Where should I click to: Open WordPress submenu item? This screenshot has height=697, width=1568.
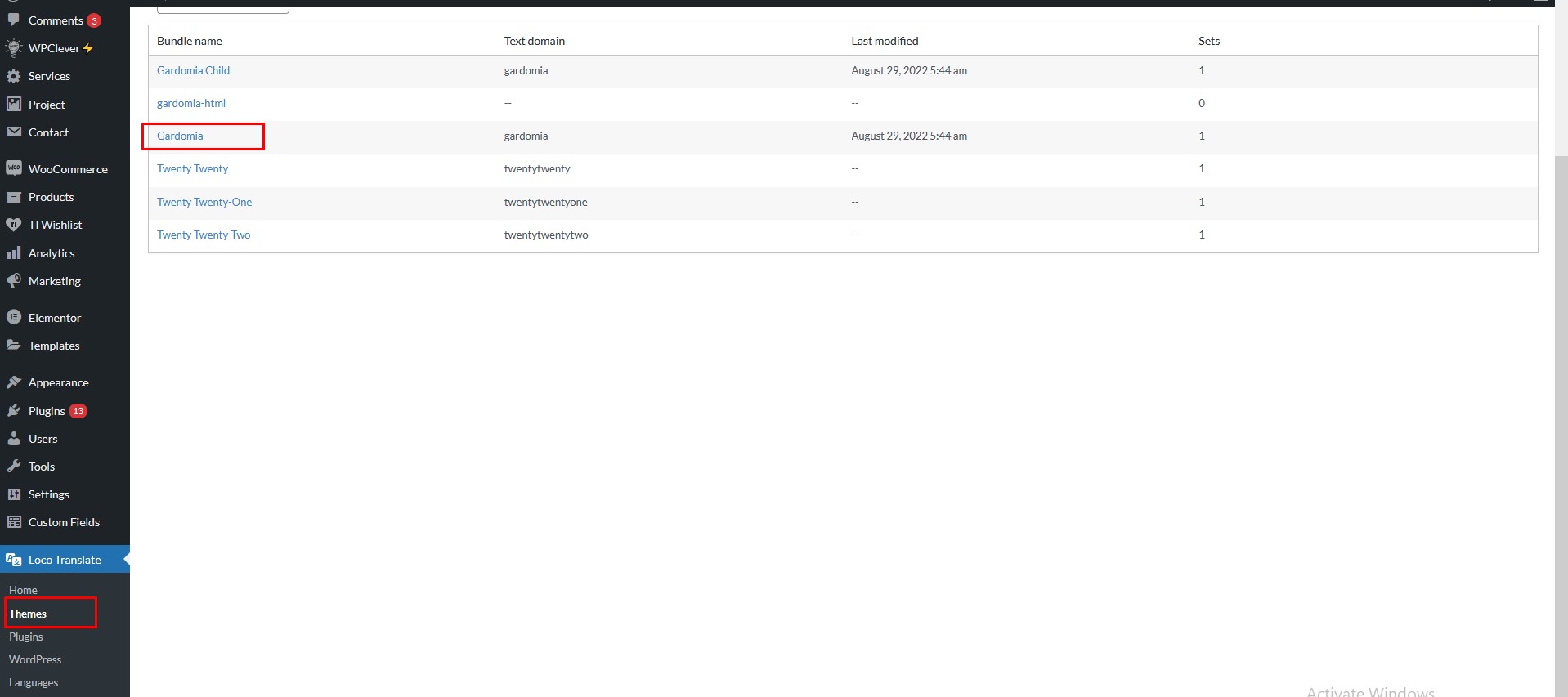coord(35,659)
